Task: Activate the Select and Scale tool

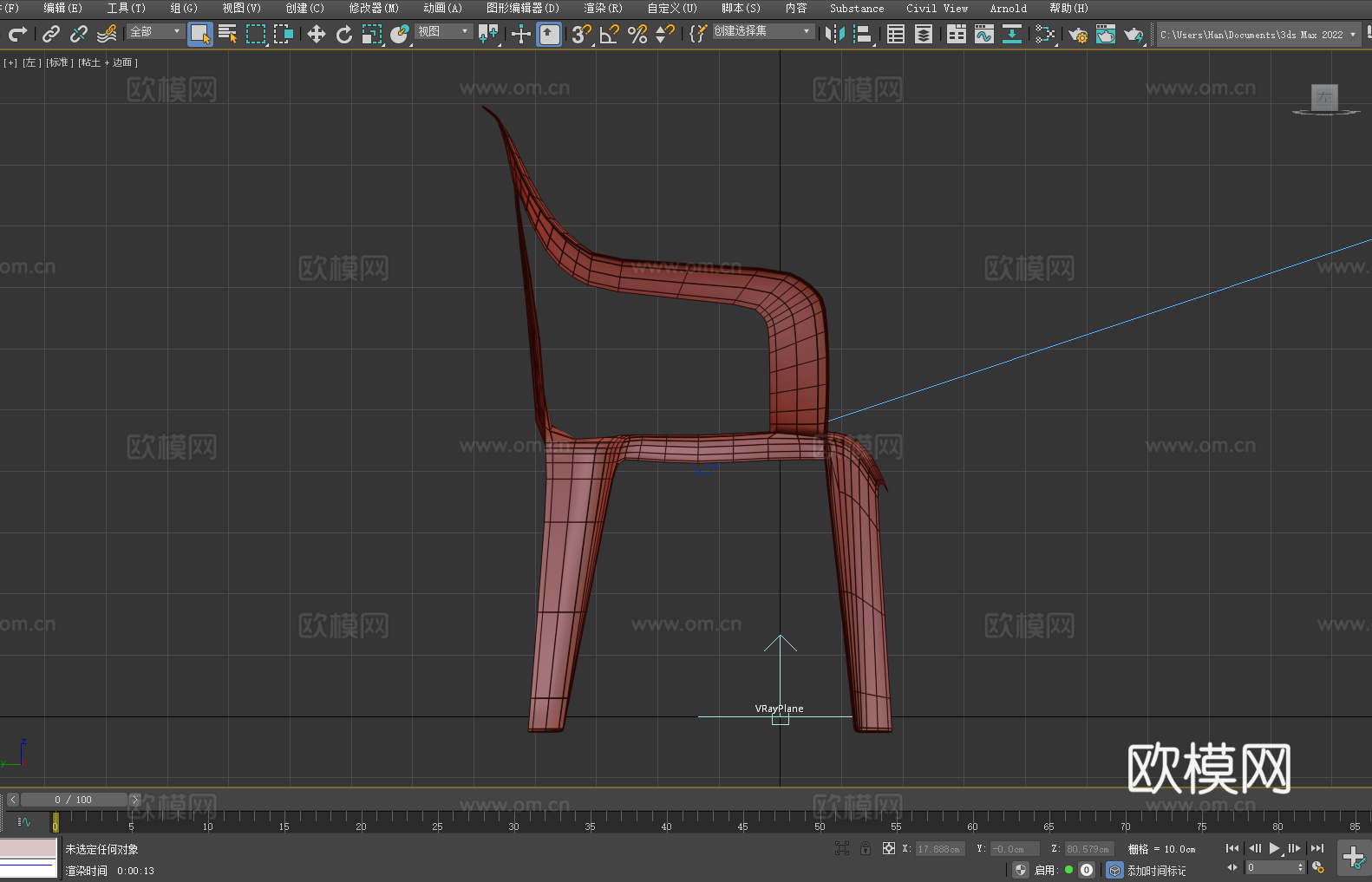Action: pyautogui.click(x=372, y=34)
